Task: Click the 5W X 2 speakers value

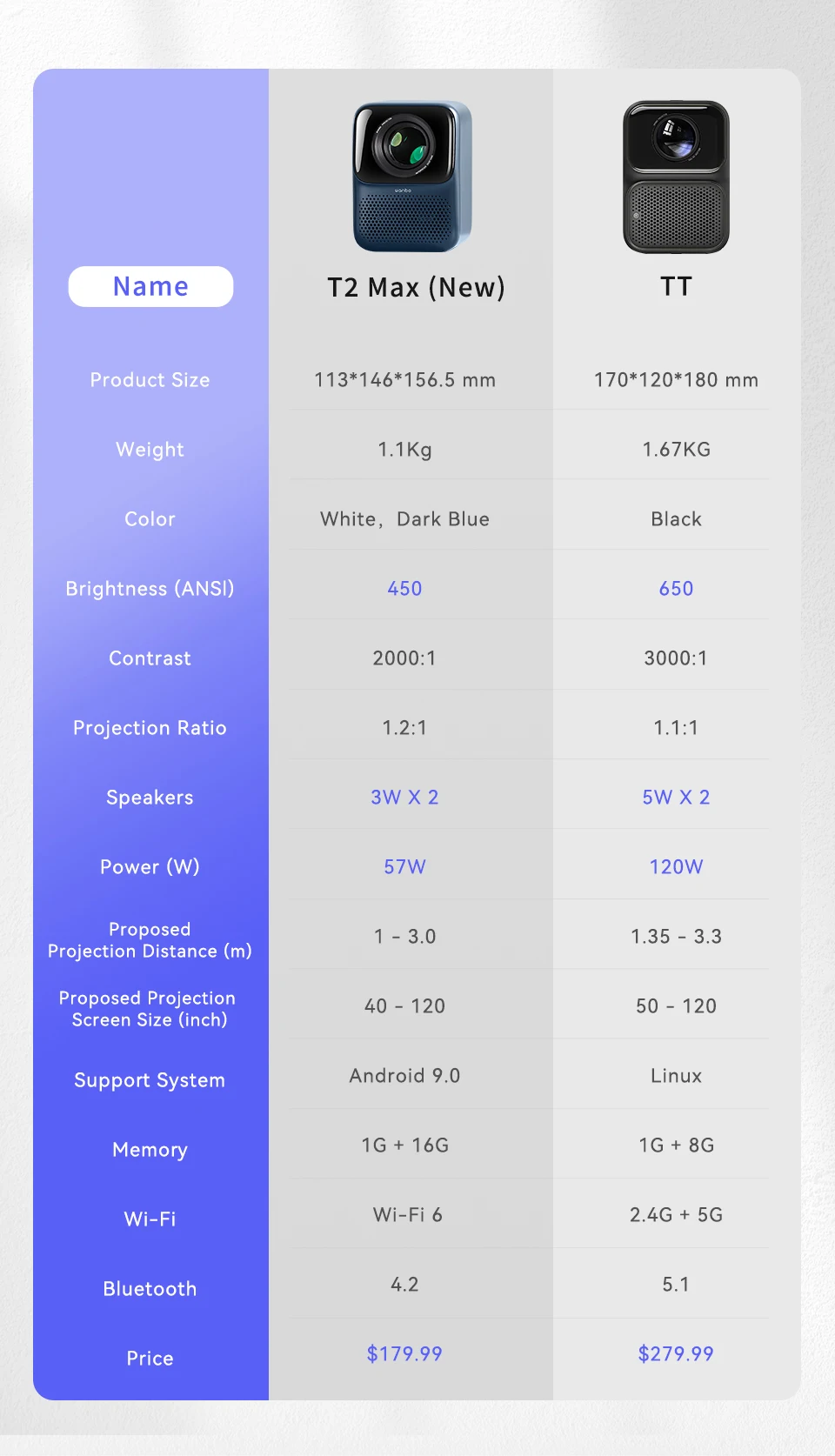Action: pyautogui.click(x=676, y=798)
